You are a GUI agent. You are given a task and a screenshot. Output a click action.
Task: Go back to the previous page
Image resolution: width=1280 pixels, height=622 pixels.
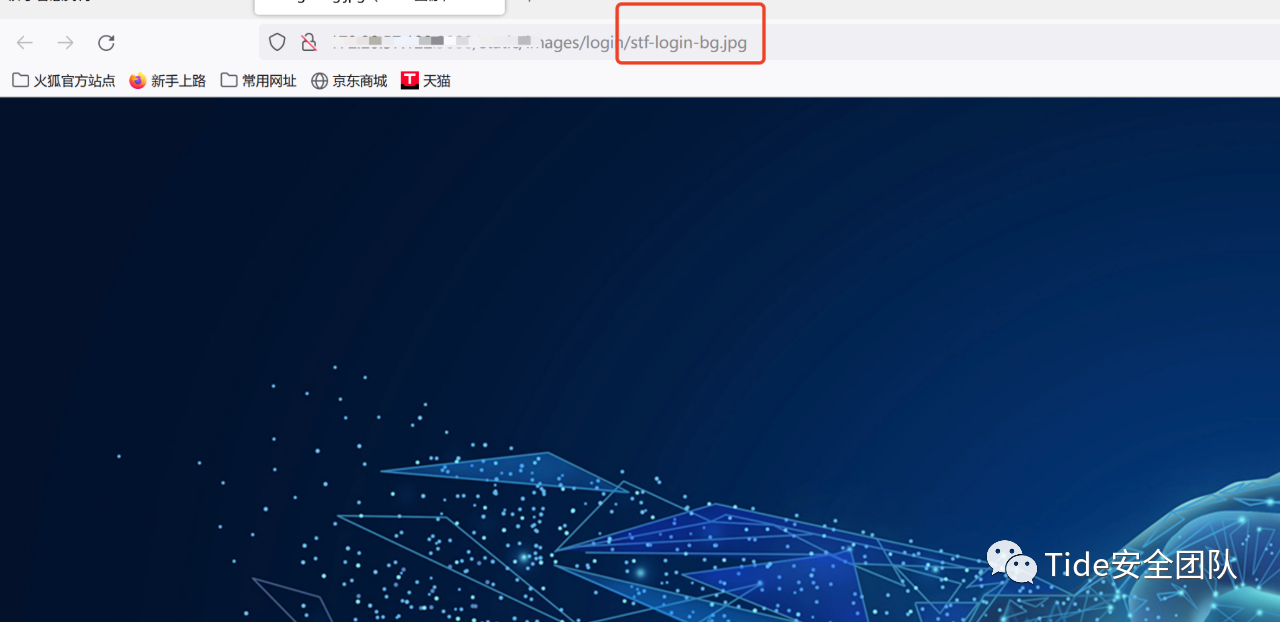tap(25, 43)
